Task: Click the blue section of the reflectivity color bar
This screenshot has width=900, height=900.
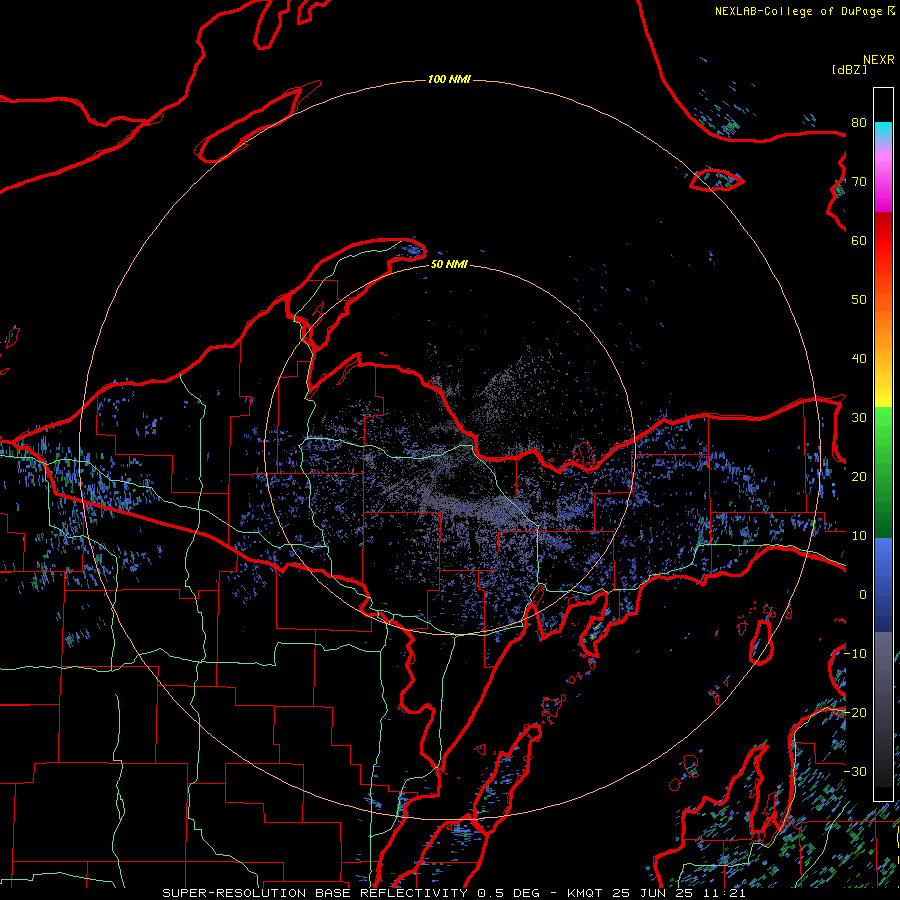Action: [x=883, y=585]
